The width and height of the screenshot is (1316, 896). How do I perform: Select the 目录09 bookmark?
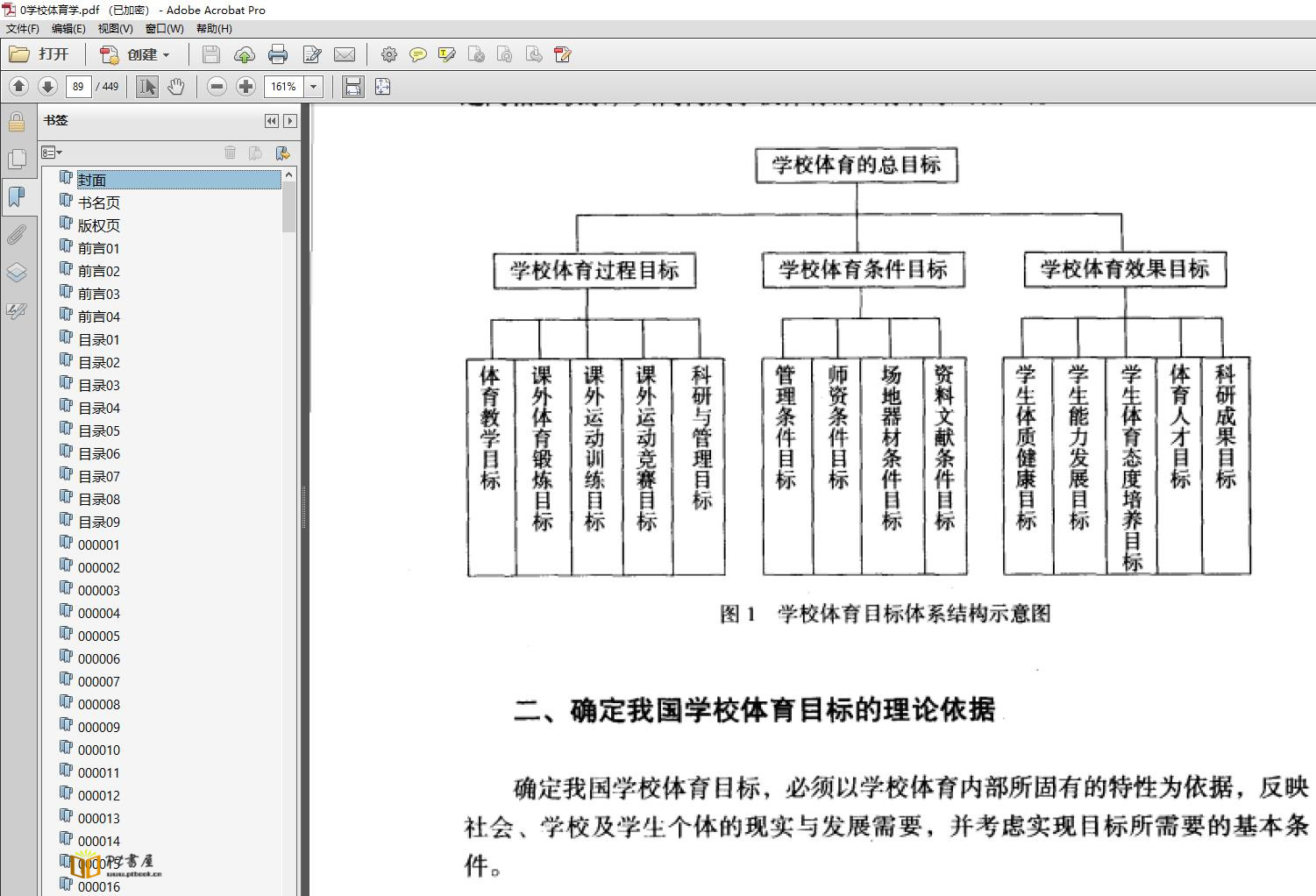tap(99, 522)
